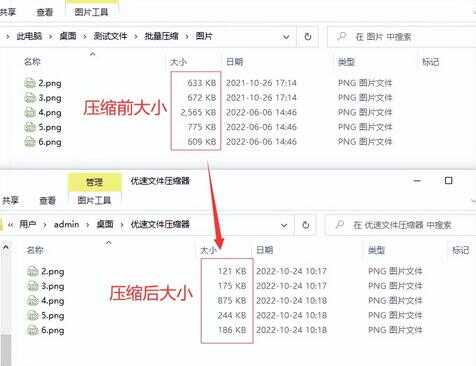Sort by 名称 column in upper window
This screenshot has height=366, width=476.
tap(32, 62)
